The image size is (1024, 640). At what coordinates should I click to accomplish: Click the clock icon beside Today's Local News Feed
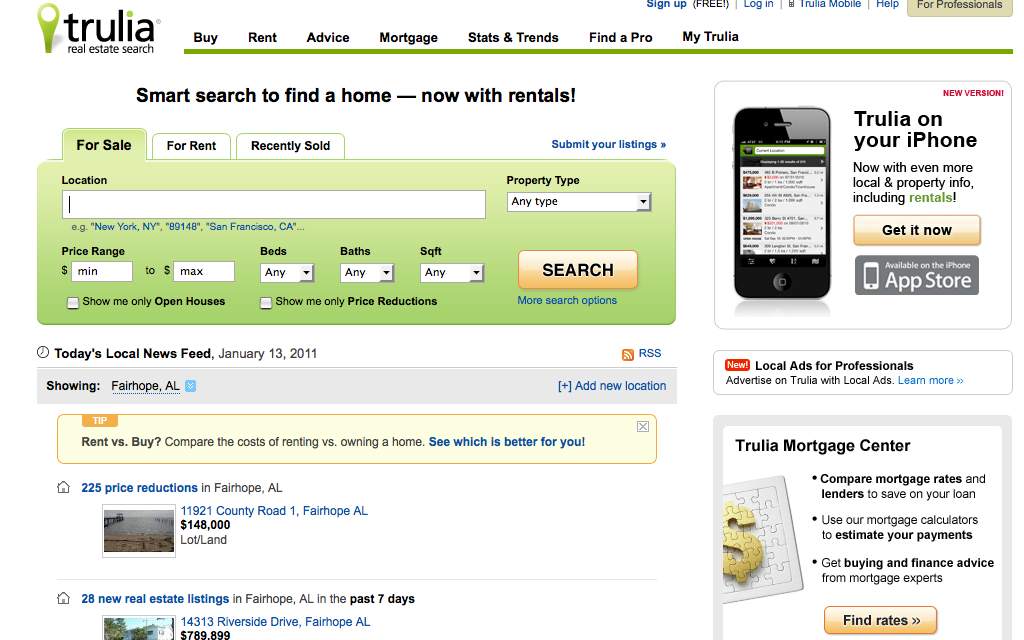click(x=43, y=353)
